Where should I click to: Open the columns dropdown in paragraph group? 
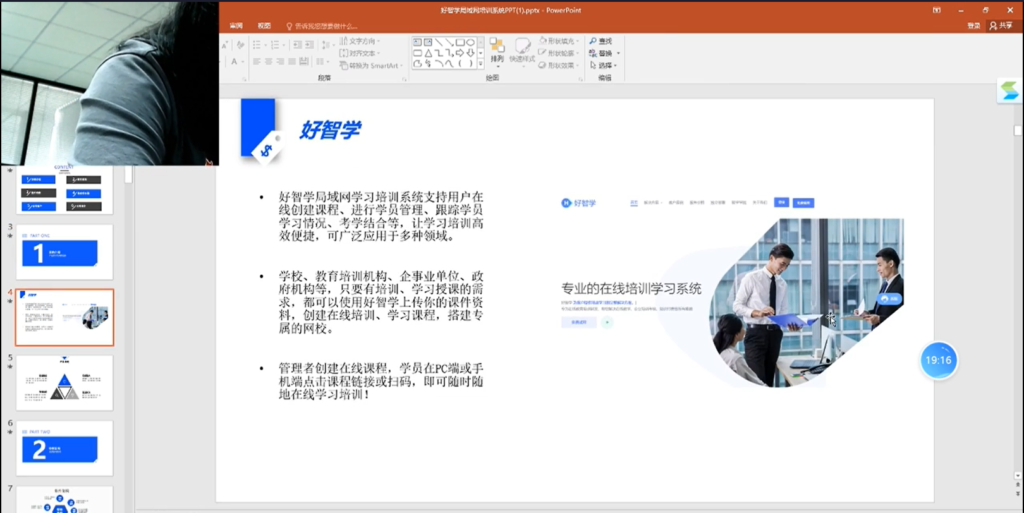coord(322,61)
